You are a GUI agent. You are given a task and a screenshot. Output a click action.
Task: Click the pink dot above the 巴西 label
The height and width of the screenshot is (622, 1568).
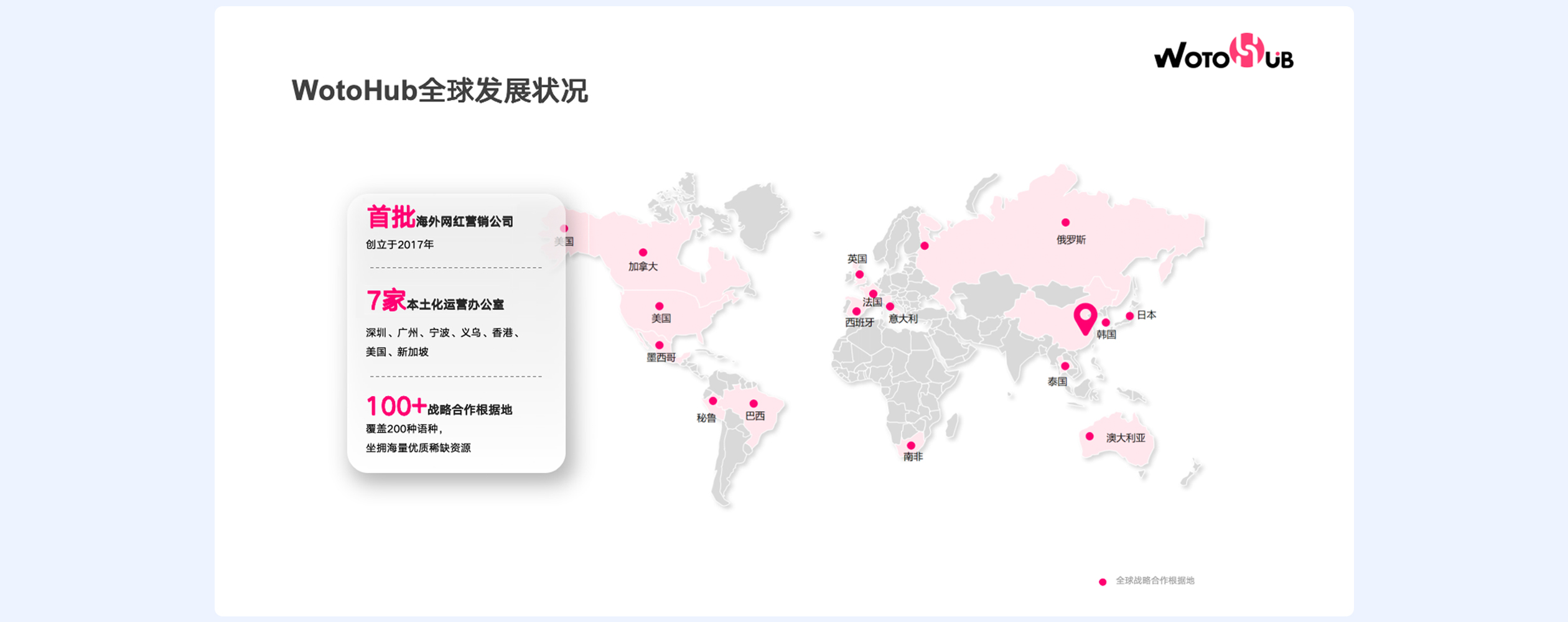[x=754, y=404]
